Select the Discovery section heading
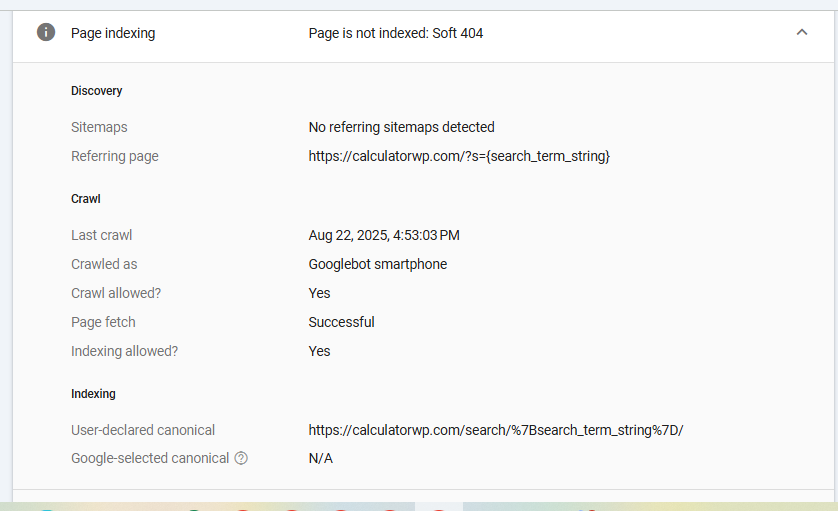The image size is (838, 511). click(97, 91)
